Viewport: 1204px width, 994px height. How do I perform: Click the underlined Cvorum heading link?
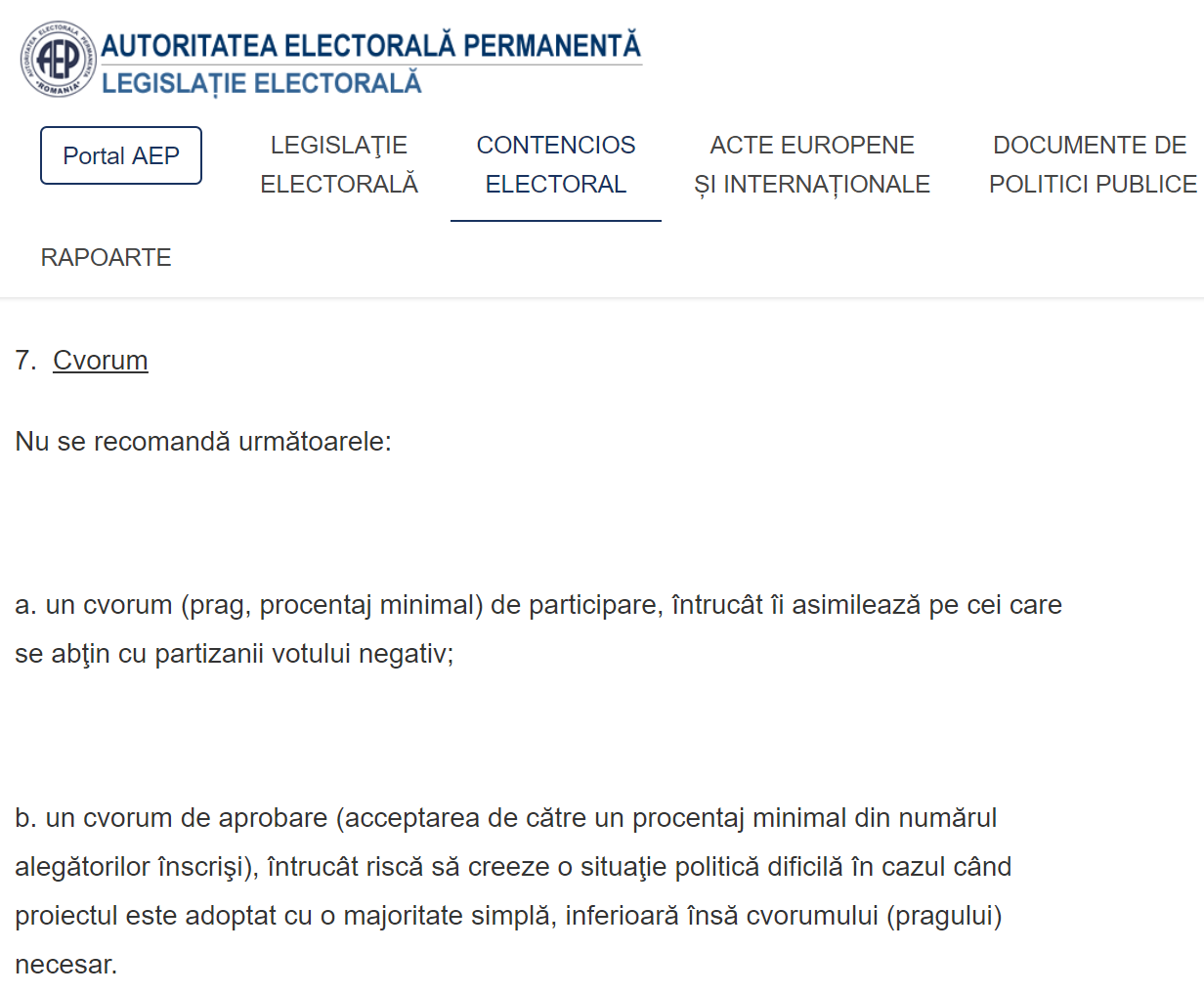(101, 360)
